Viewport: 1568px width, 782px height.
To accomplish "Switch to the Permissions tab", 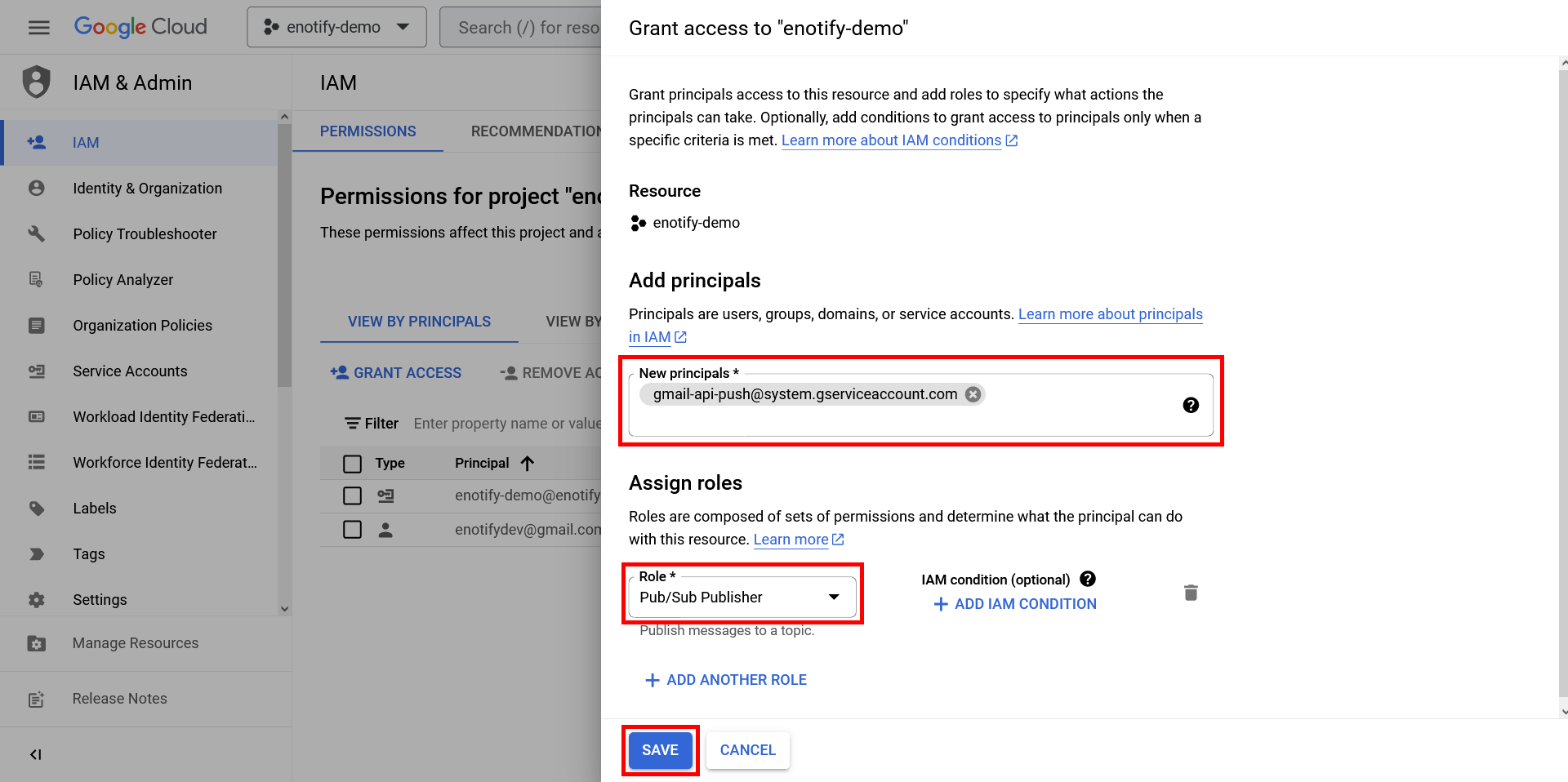I will click(x=367, y=131).
